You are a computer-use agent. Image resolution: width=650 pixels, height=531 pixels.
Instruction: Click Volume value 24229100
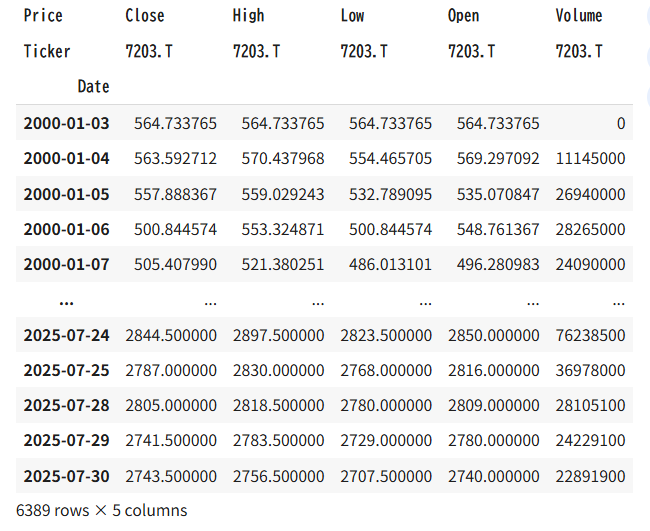(x=590, y=440)
